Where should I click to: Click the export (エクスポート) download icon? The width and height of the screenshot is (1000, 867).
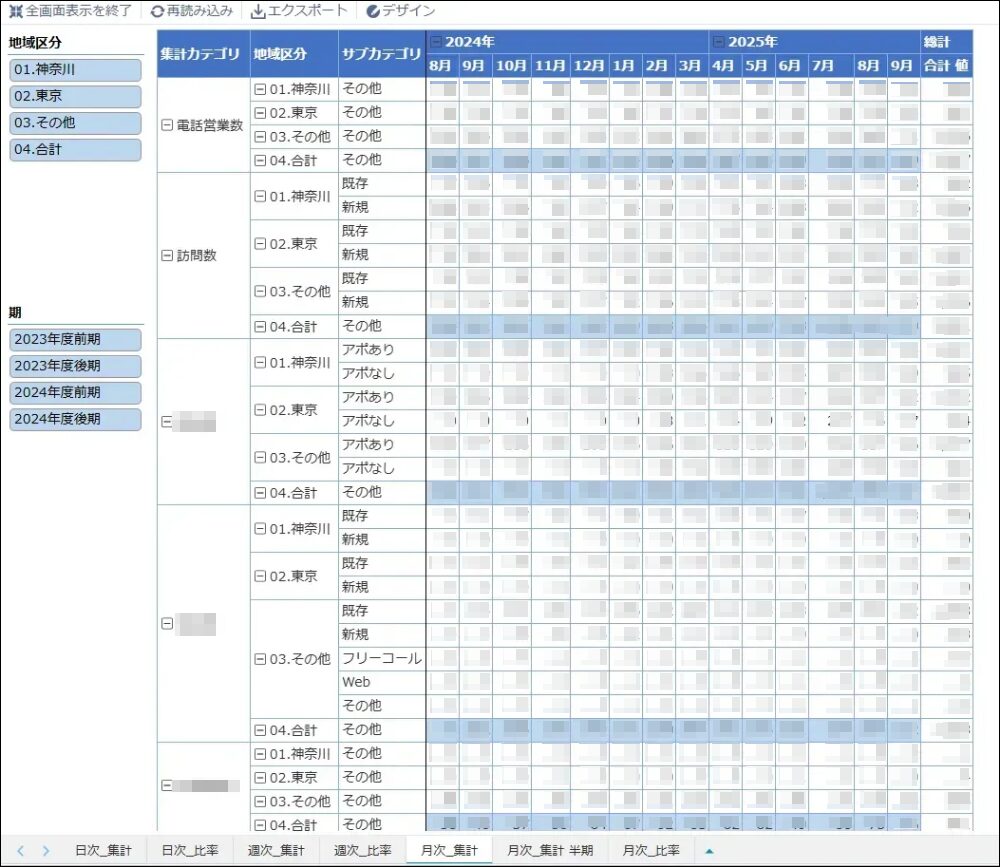pyautogui.click(x=258, y=11)
